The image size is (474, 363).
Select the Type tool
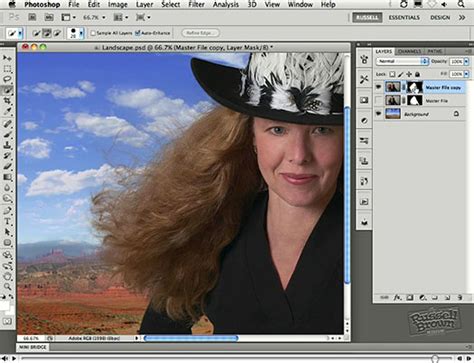(7, 221)
